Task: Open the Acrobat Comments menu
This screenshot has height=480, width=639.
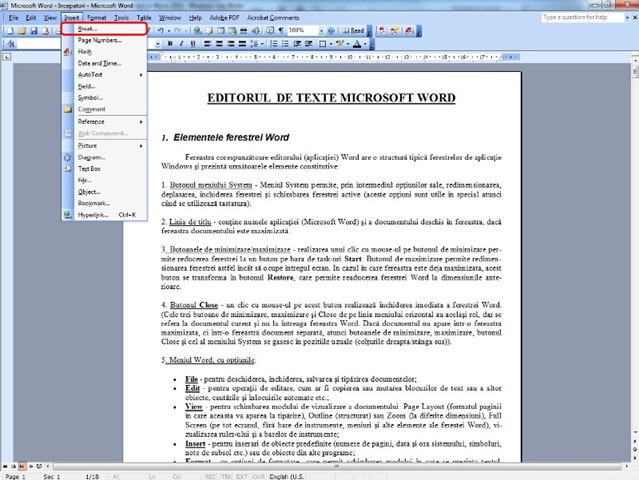Action: pyautogui.click(x=273, y=18)
